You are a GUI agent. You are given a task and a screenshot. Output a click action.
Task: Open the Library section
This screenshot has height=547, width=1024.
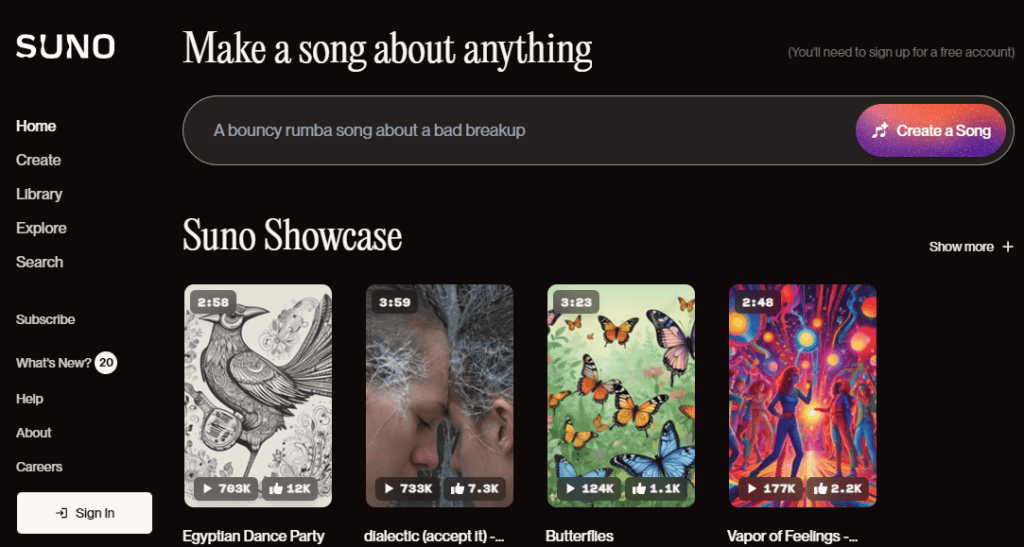pos(39,194)
